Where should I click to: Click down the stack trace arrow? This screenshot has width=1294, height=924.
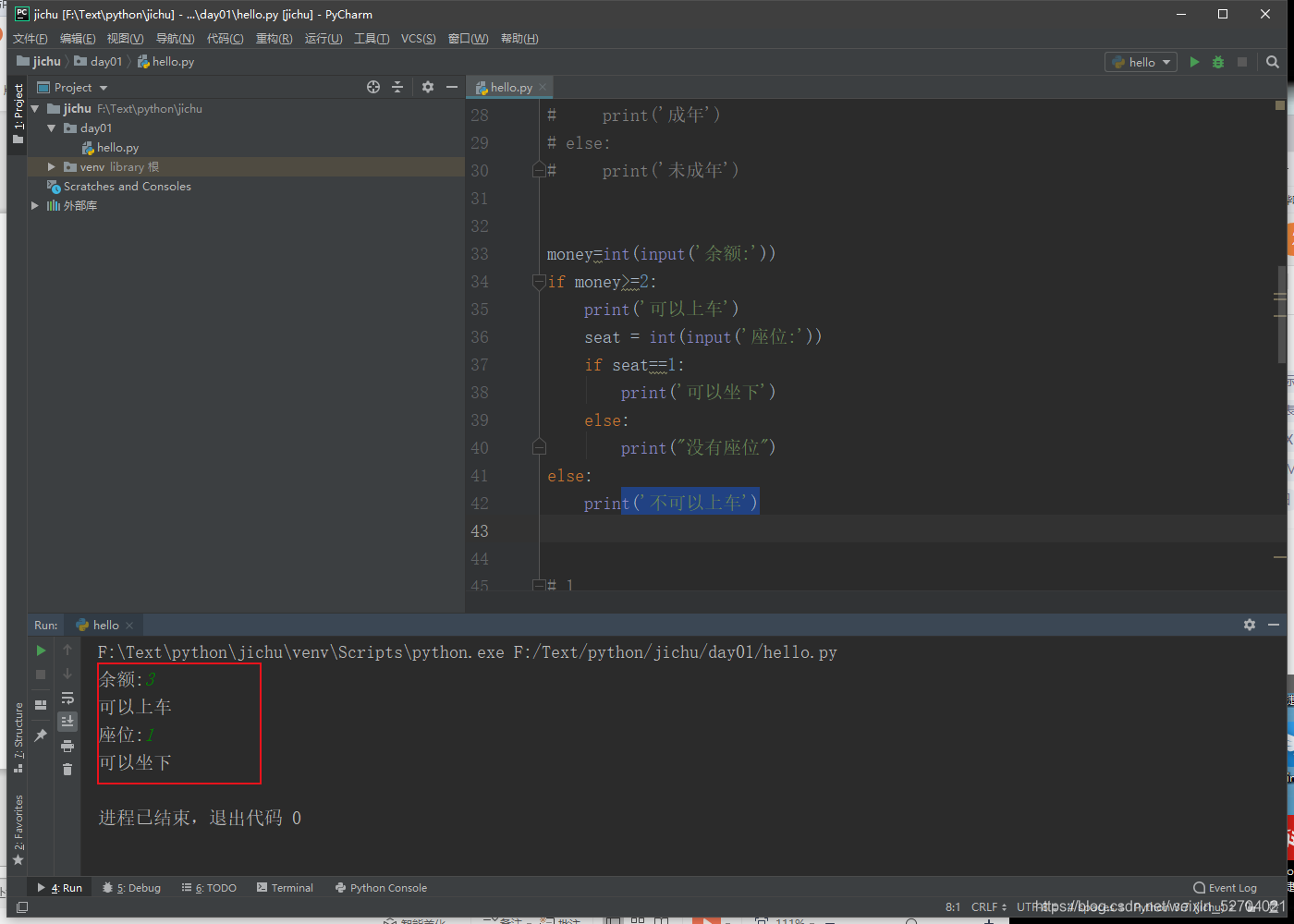[x=67, y=675]
